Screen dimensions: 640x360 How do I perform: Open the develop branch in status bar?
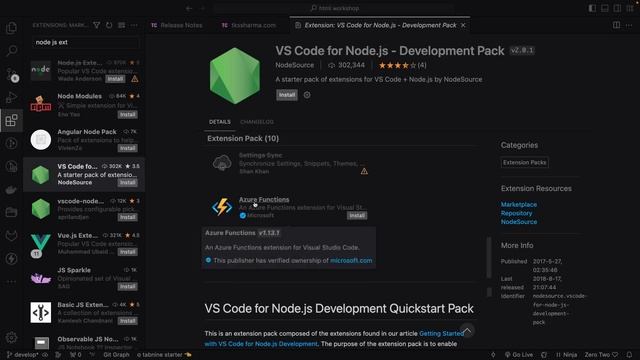(23, 355)
